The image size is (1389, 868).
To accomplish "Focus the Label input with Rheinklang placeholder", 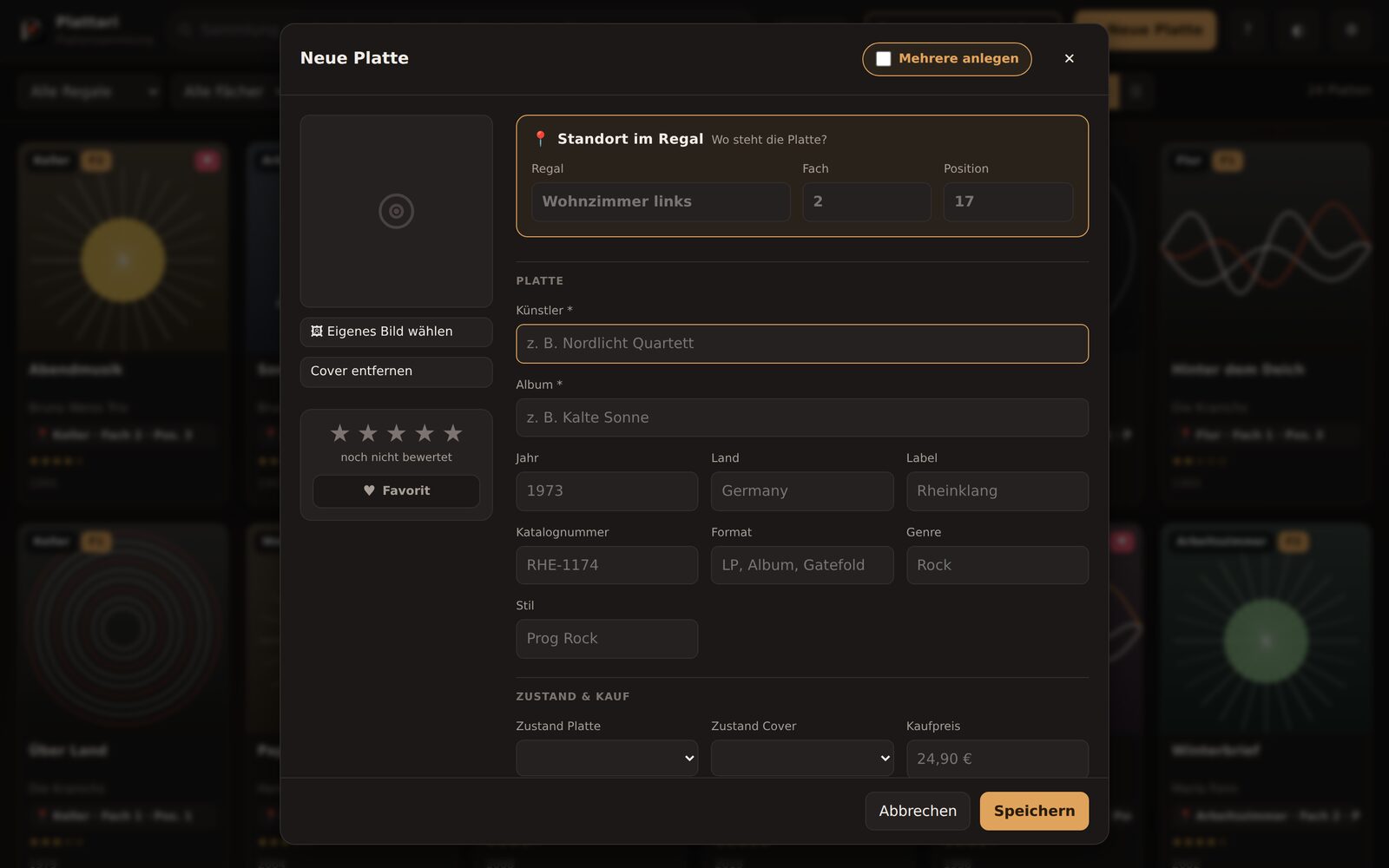I will tap(997, 491).
